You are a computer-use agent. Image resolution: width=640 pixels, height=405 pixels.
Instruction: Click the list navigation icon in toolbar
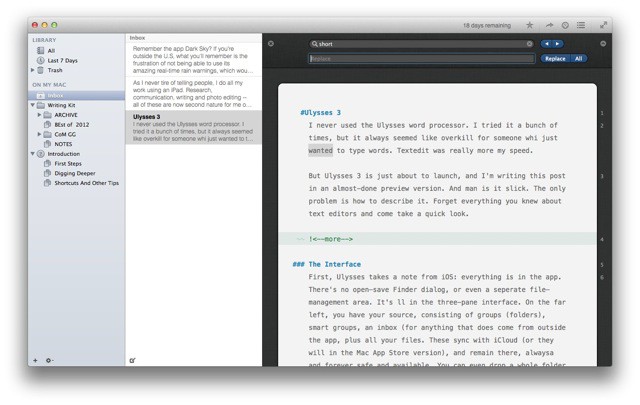581,24
